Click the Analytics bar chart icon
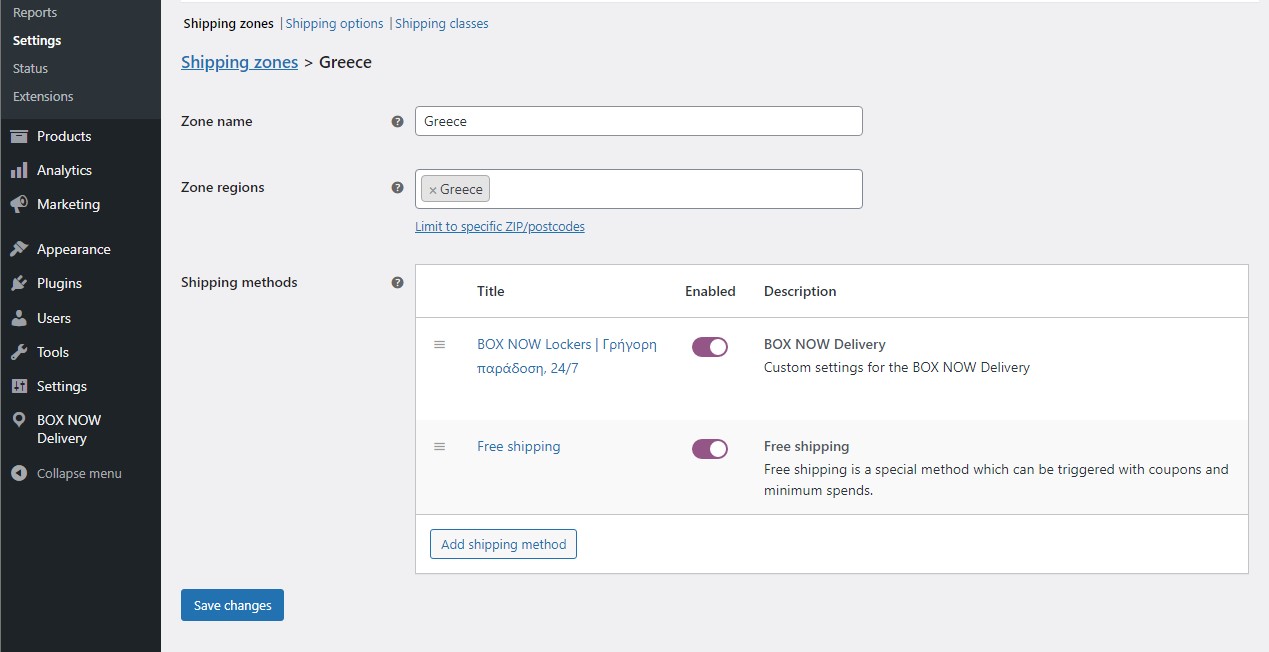This screenshot has height=652, width=1269. pos(19,170)
